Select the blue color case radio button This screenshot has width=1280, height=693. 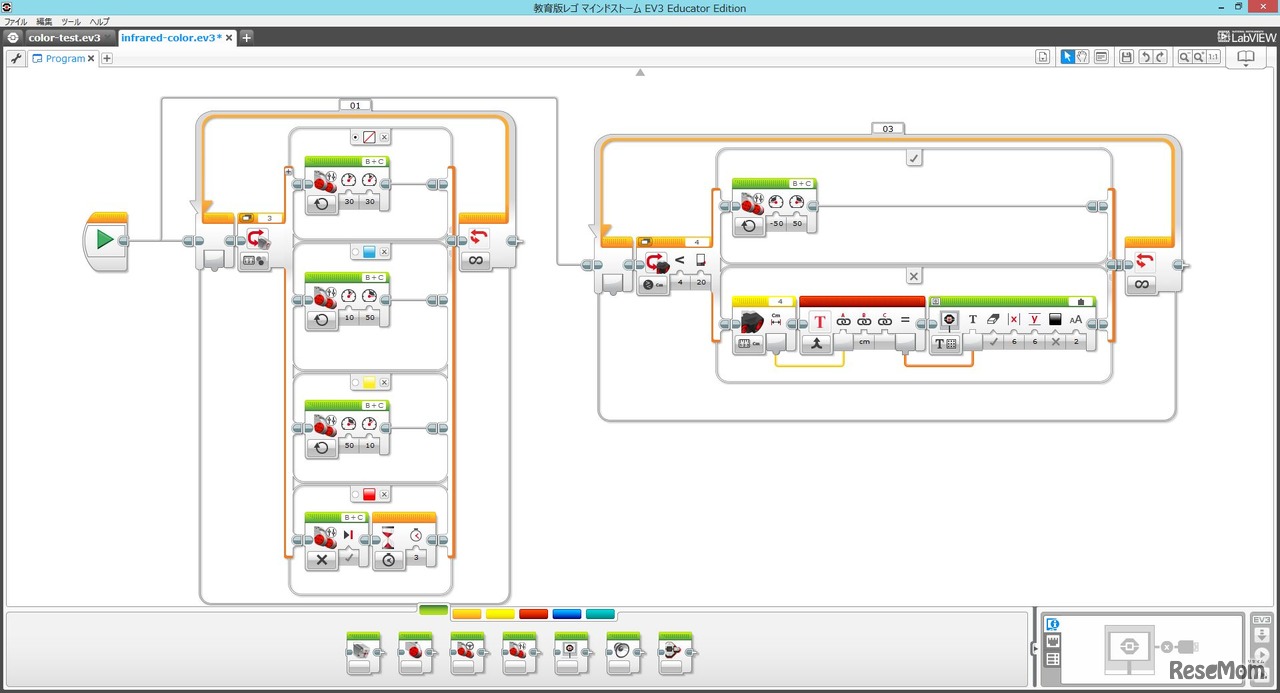(x=354, y=252)
